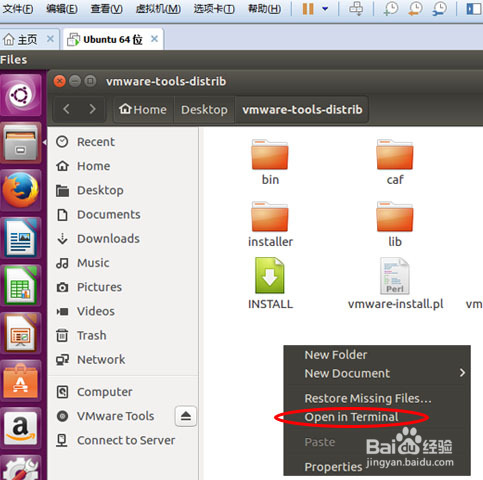
Task: Revert to snapshot using clock-arrow icon
Action: [x=415, y=9]
